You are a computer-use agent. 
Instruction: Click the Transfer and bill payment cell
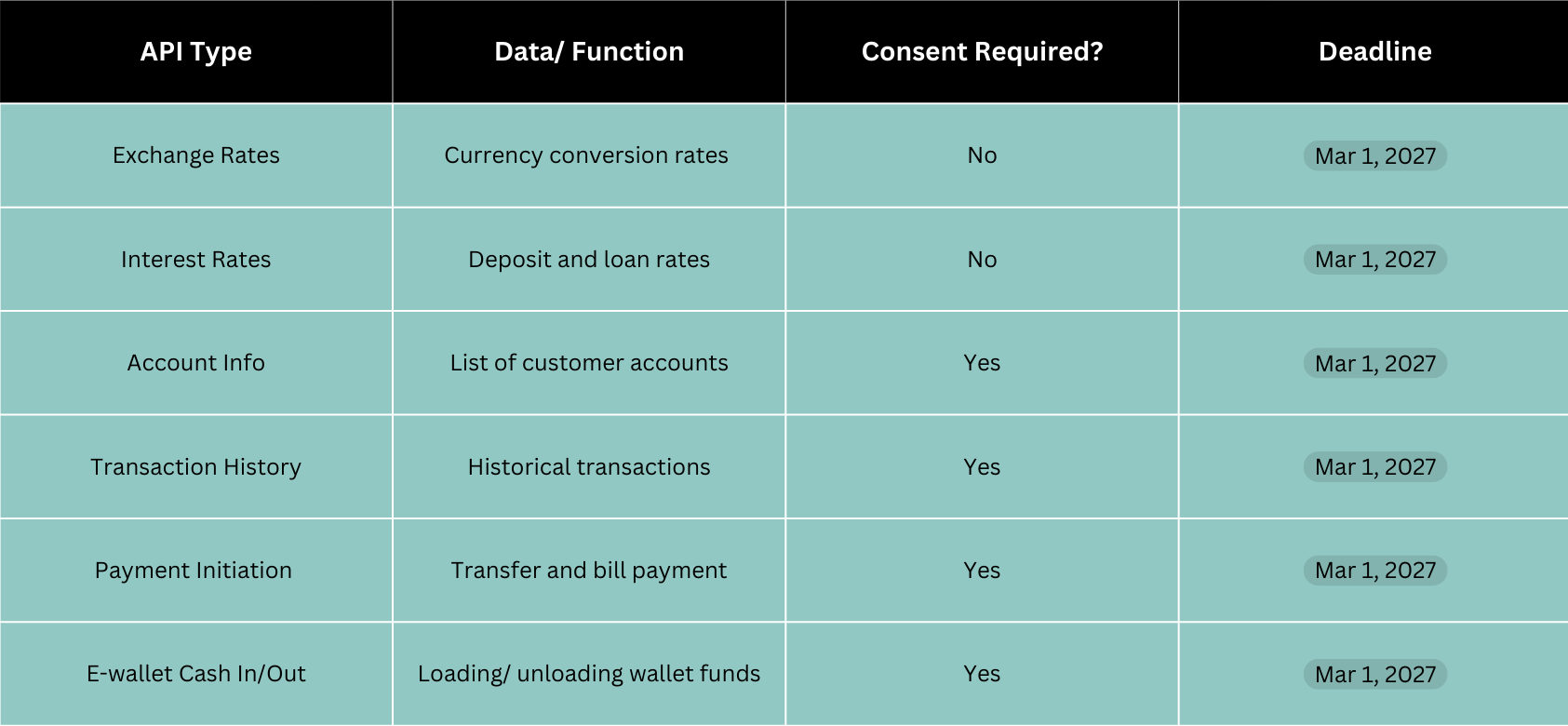tap(589, 571)
